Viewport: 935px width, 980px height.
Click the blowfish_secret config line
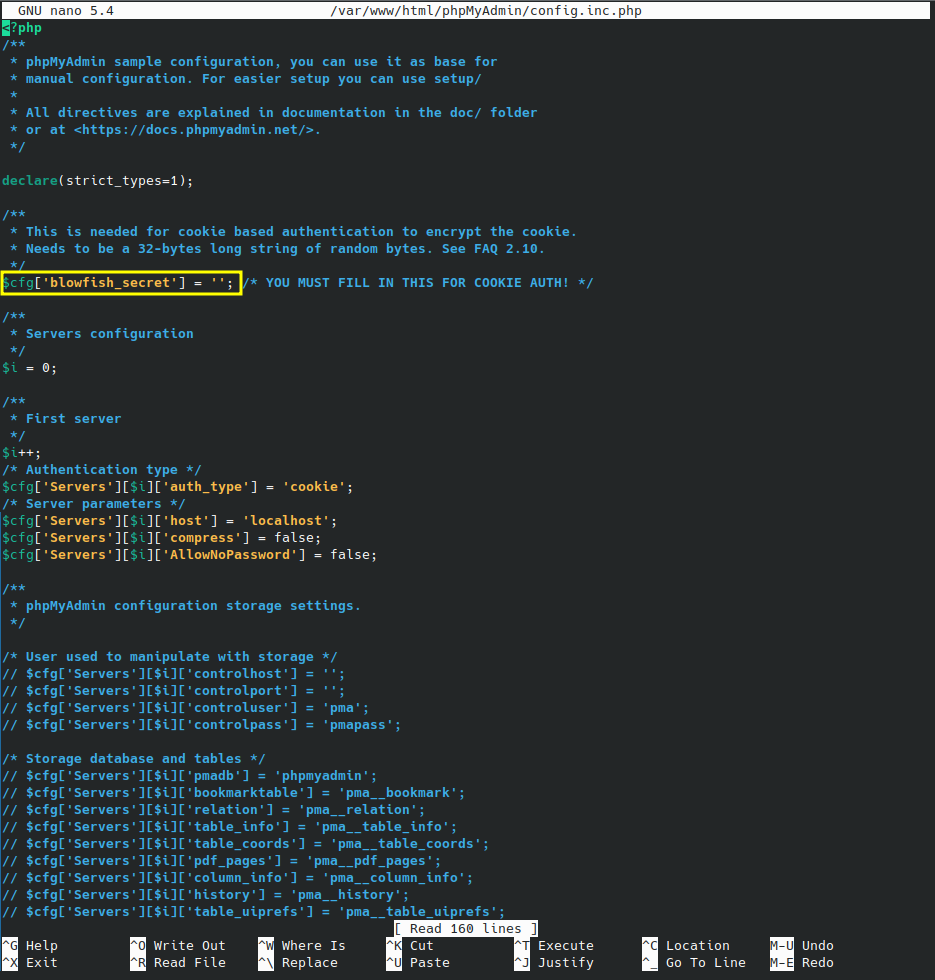pyautogui.click(x=118, y=282)
